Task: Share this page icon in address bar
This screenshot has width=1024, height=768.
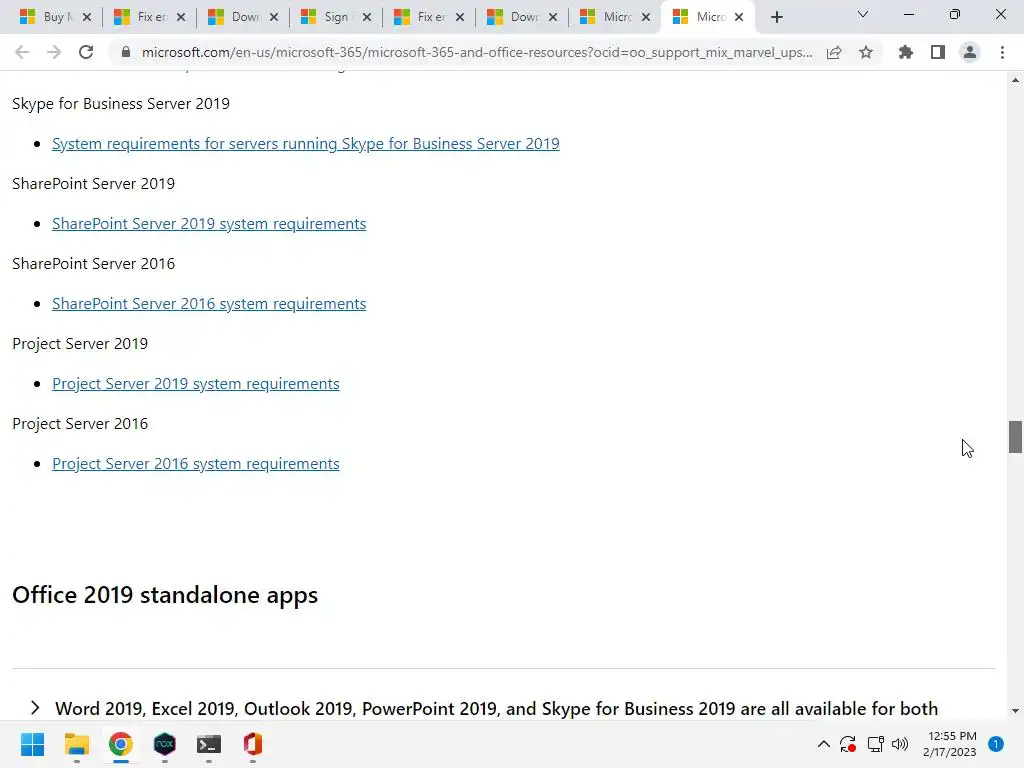Action: click(834, 52)
